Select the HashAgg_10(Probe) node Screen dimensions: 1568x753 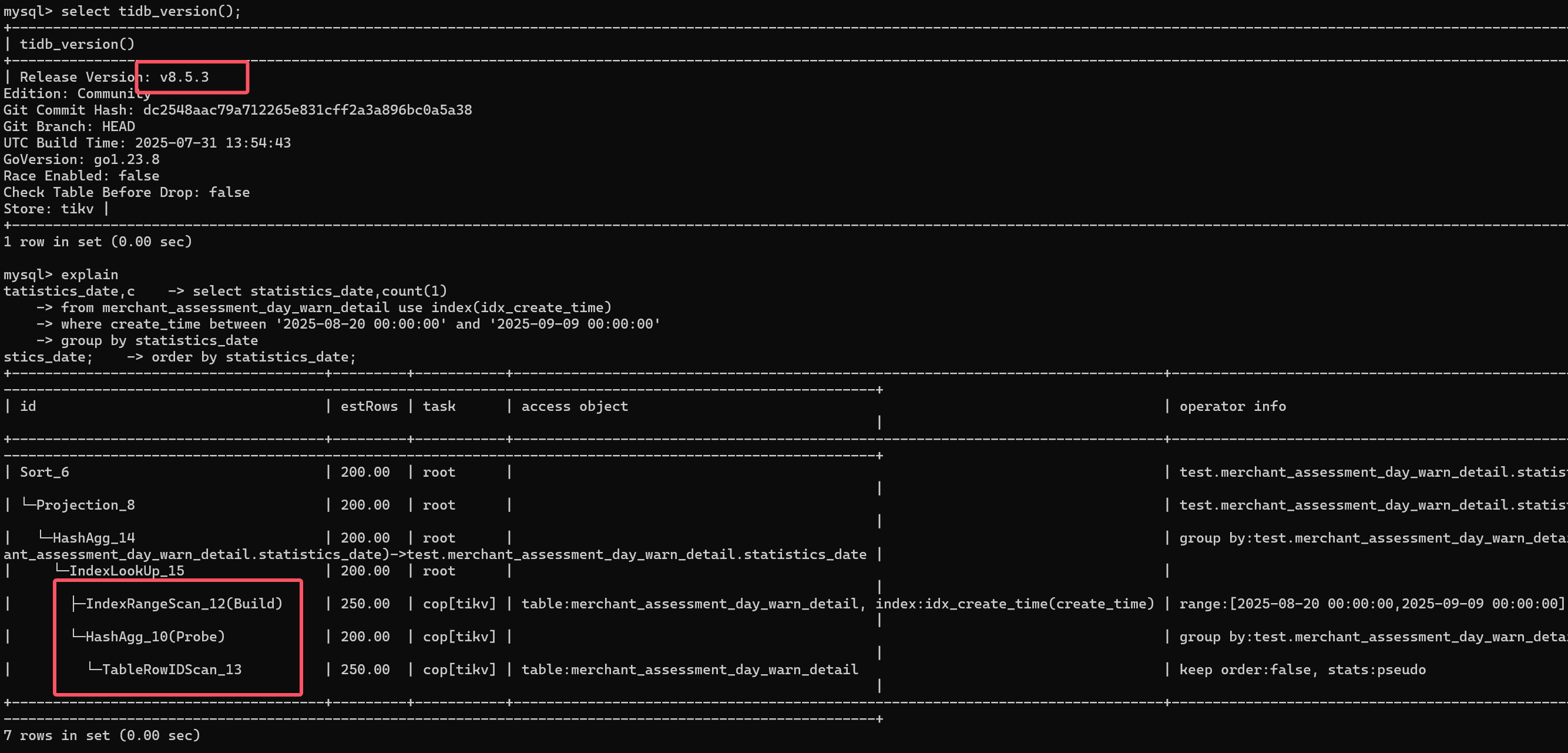click(x=155, y=637)
